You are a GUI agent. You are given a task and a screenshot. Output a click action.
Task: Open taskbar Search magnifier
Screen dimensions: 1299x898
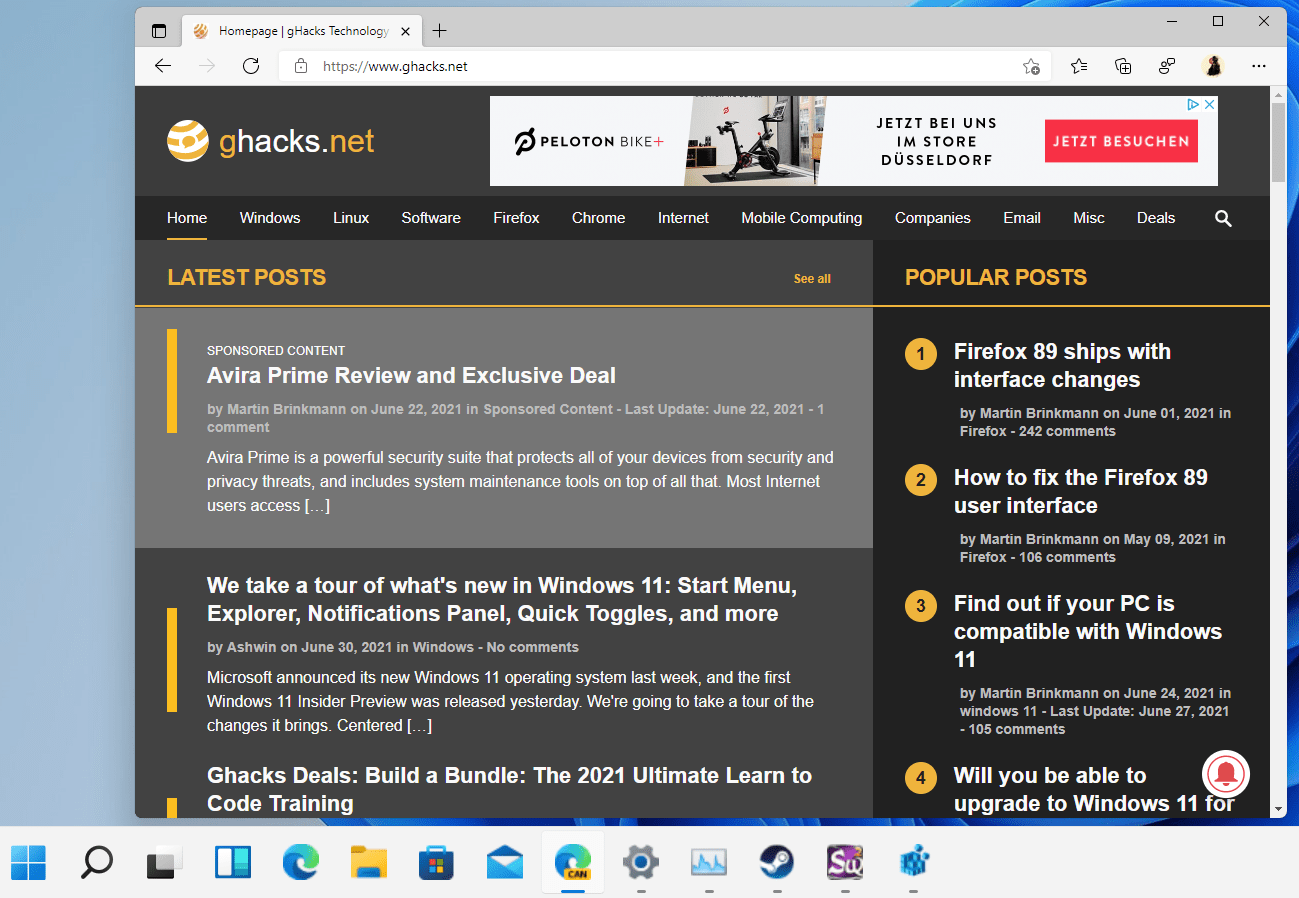coord(96,862)
